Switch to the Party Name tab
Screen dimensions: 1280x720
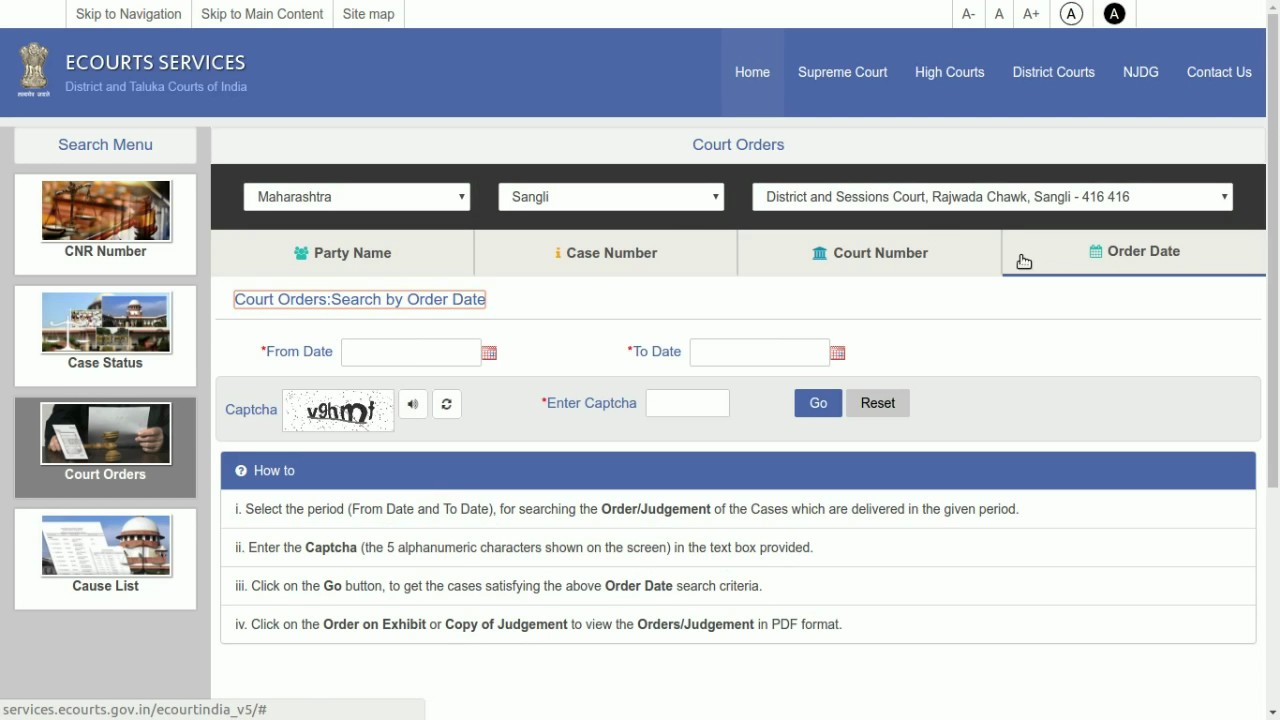pos(342,253)
